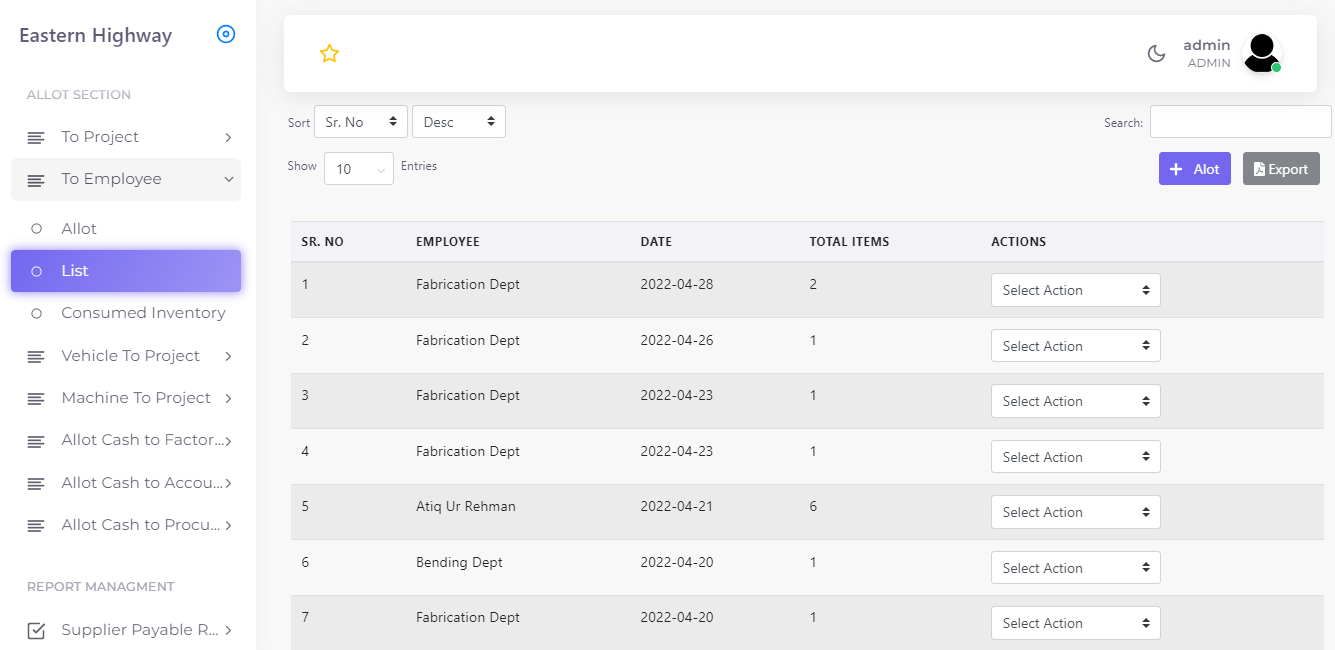This screenshot has width=1335, height=650.
Task: Expand the Allot Cash to Procurement chevron
Action: click(228, 525)
